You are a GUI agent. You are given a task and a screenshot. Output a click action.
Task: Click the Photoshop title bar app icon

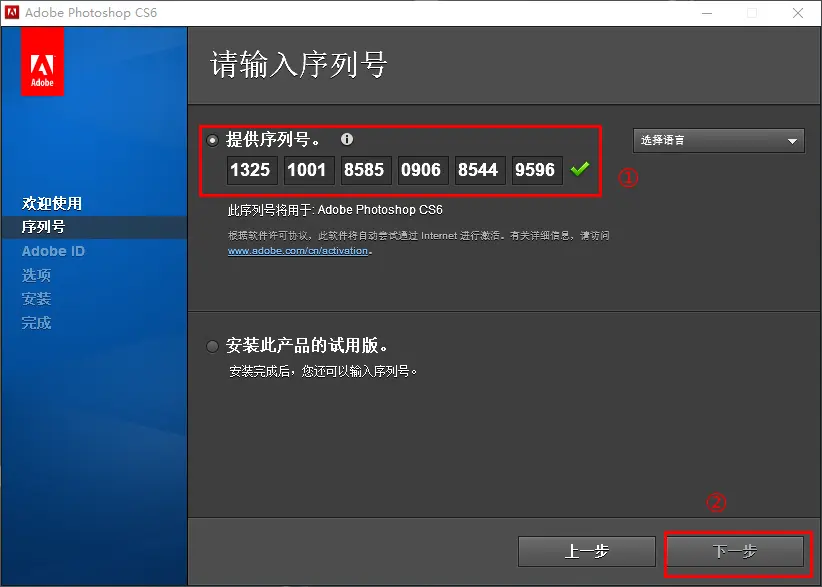coord(12,13)
